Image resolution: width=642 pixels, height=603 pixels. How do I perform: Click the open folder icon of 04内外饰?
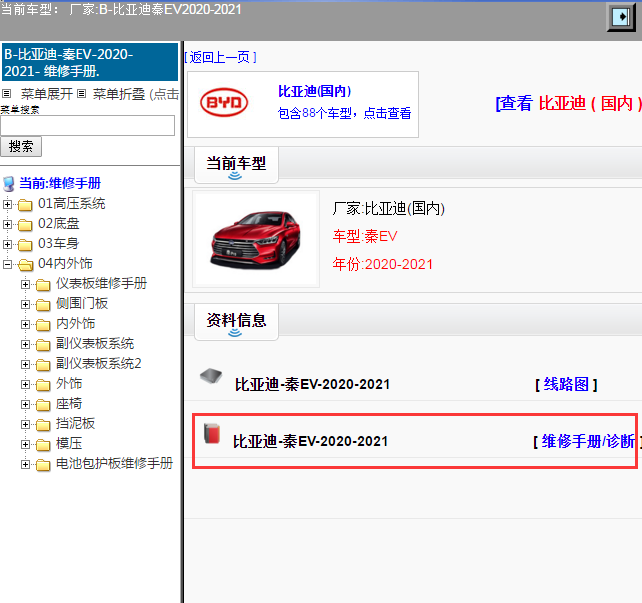25,264
